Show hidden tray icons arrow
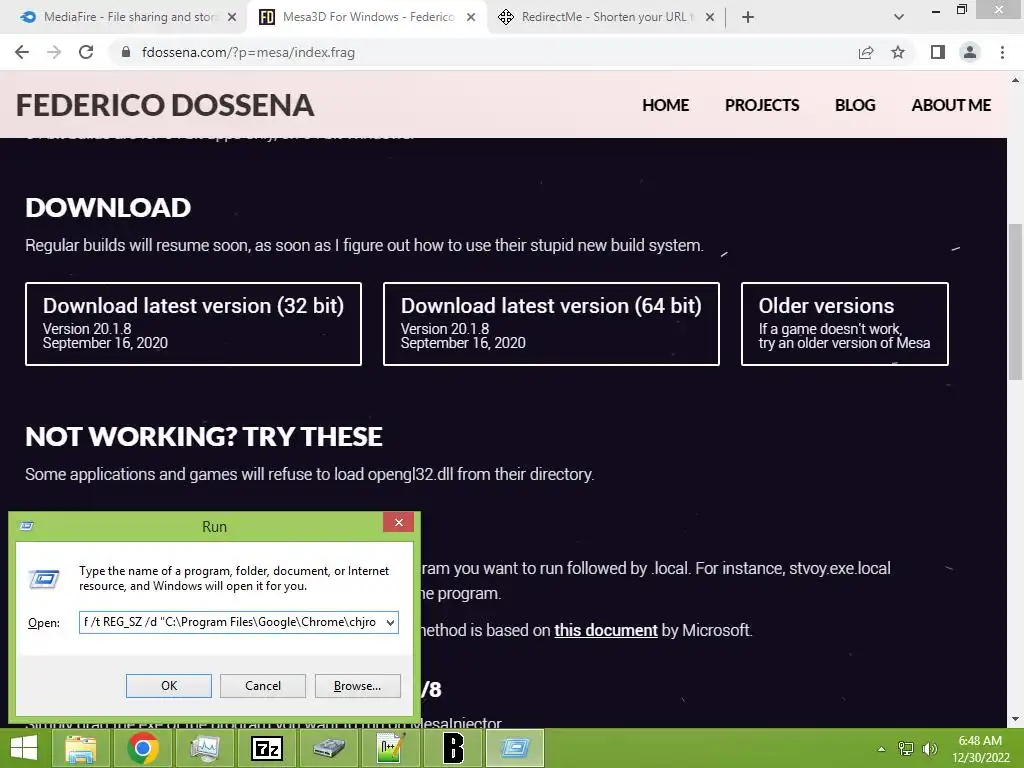Image resolution: width=1024 pixels, height=768 pixels. click(881, 749)
